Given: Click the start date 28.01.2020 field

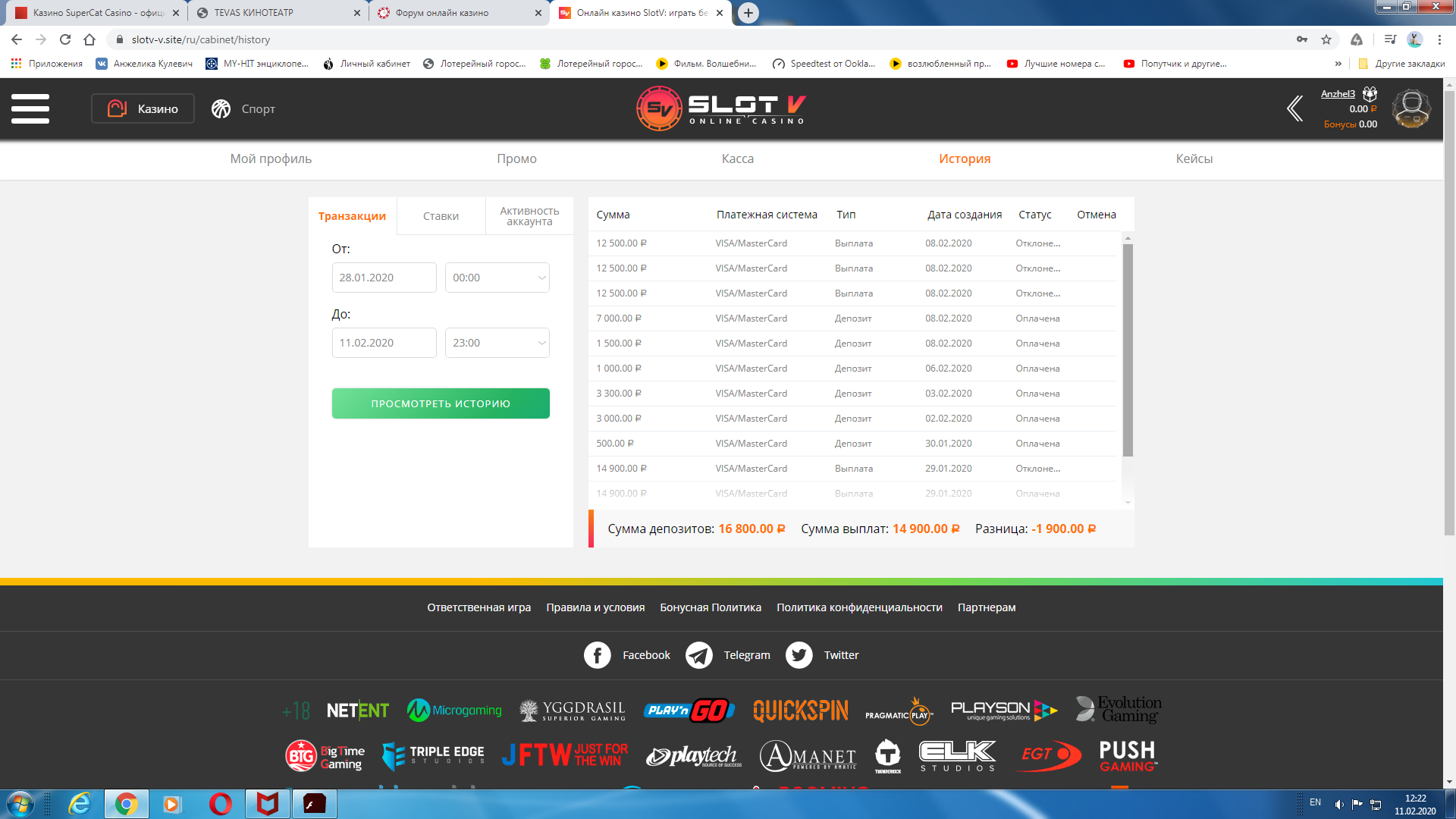Looking at the screenshot, I should (x=384, y=278).
